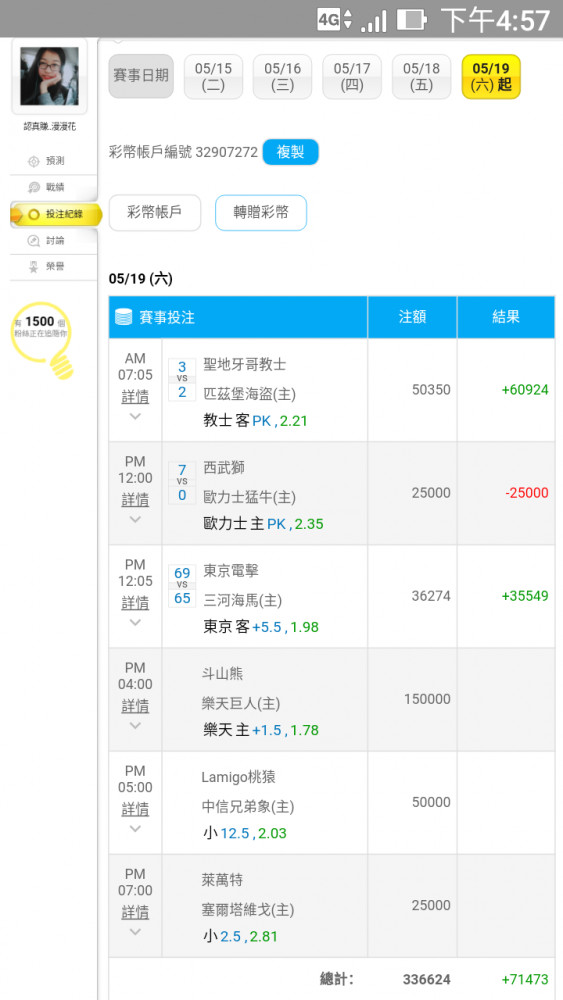The image size is (563, 1000).
Task: Select the 05/15 (二) date tab
Action: (214, 77)
